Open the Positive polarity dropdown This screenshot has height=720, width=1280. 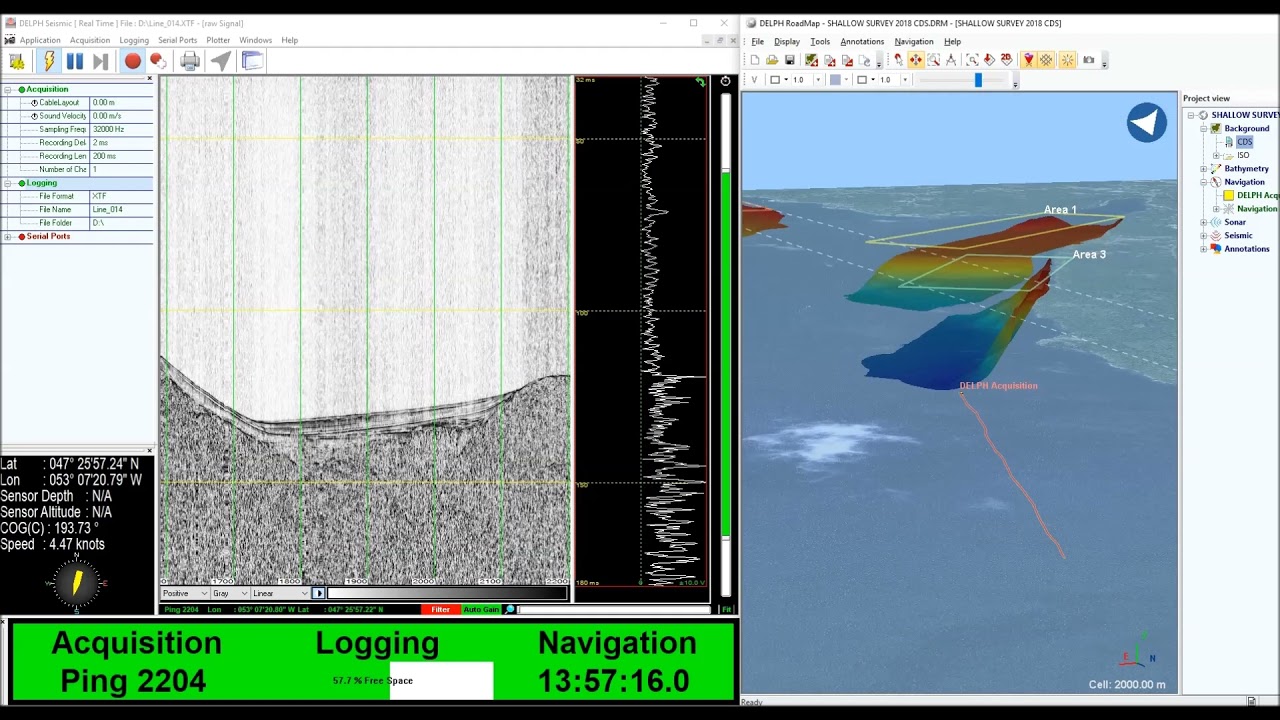[184, 593]
